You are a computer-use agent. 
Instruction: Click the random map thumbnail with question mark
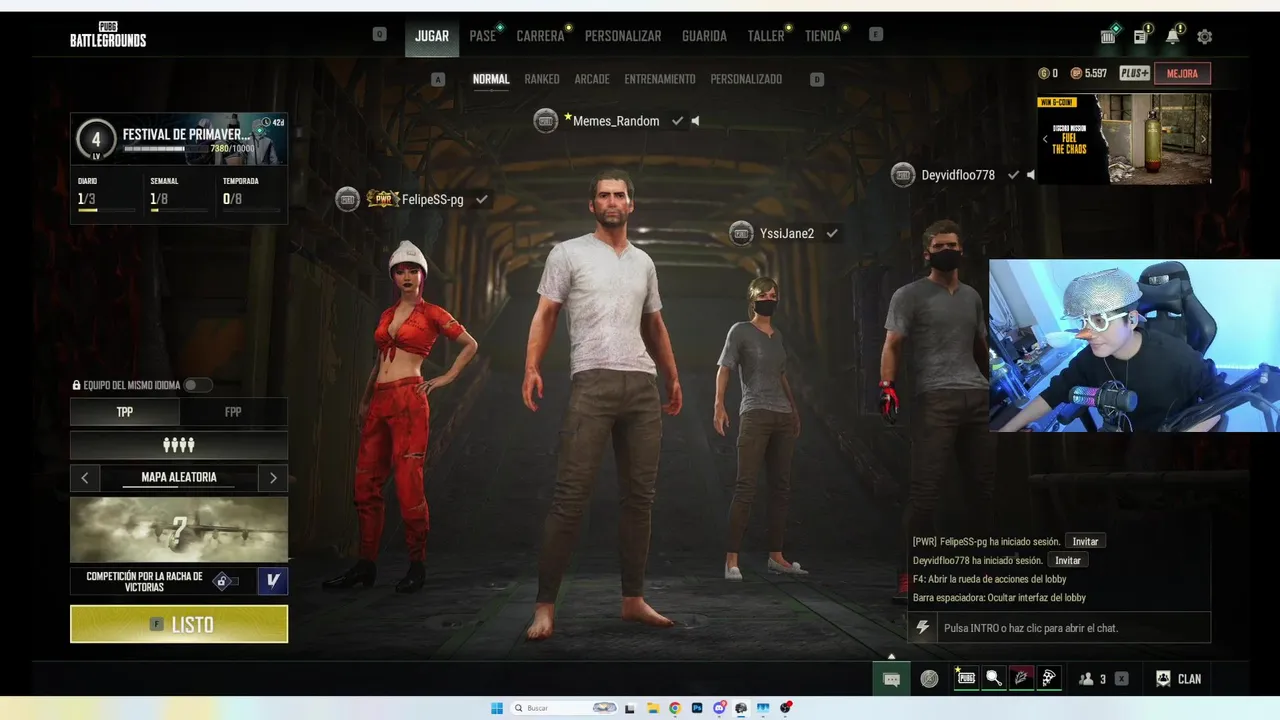(x=179, y=530)
